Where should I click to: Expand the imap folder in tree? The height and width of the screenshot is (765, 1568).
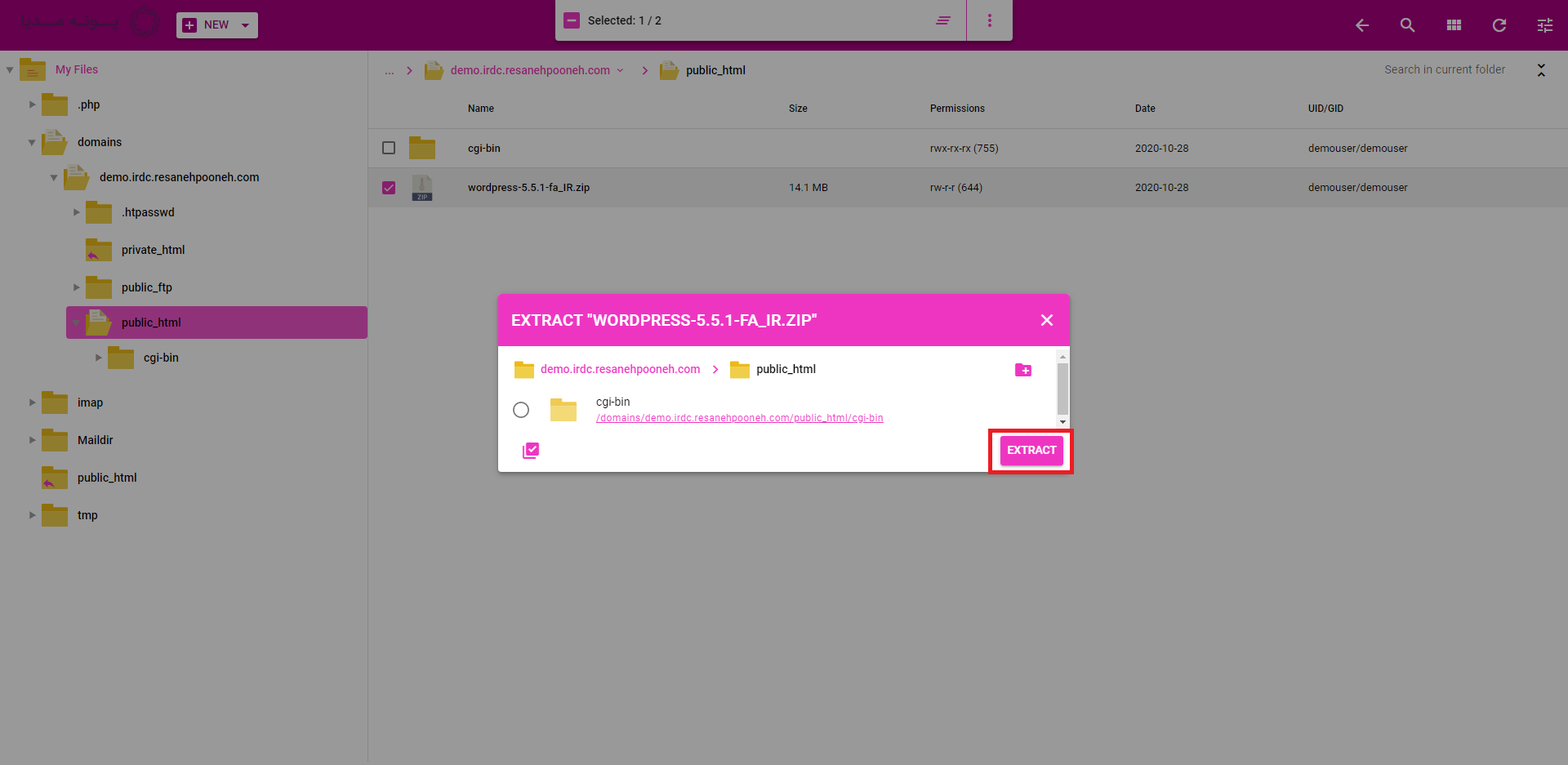pos(33,403)
